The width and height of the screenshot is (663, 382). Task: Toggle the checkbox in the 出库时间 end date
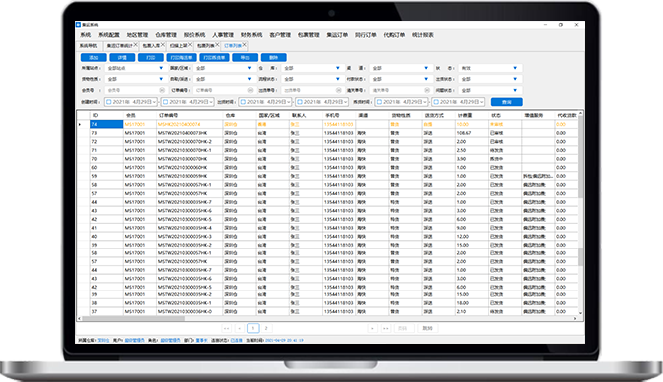[300, 102]
